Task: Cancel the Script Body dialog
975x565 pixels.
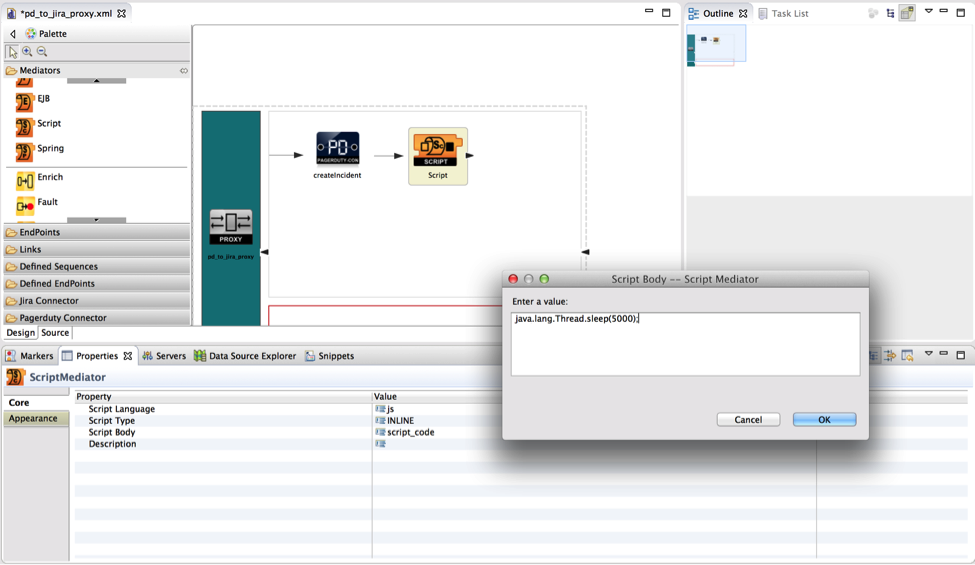Action: [748, 420]
